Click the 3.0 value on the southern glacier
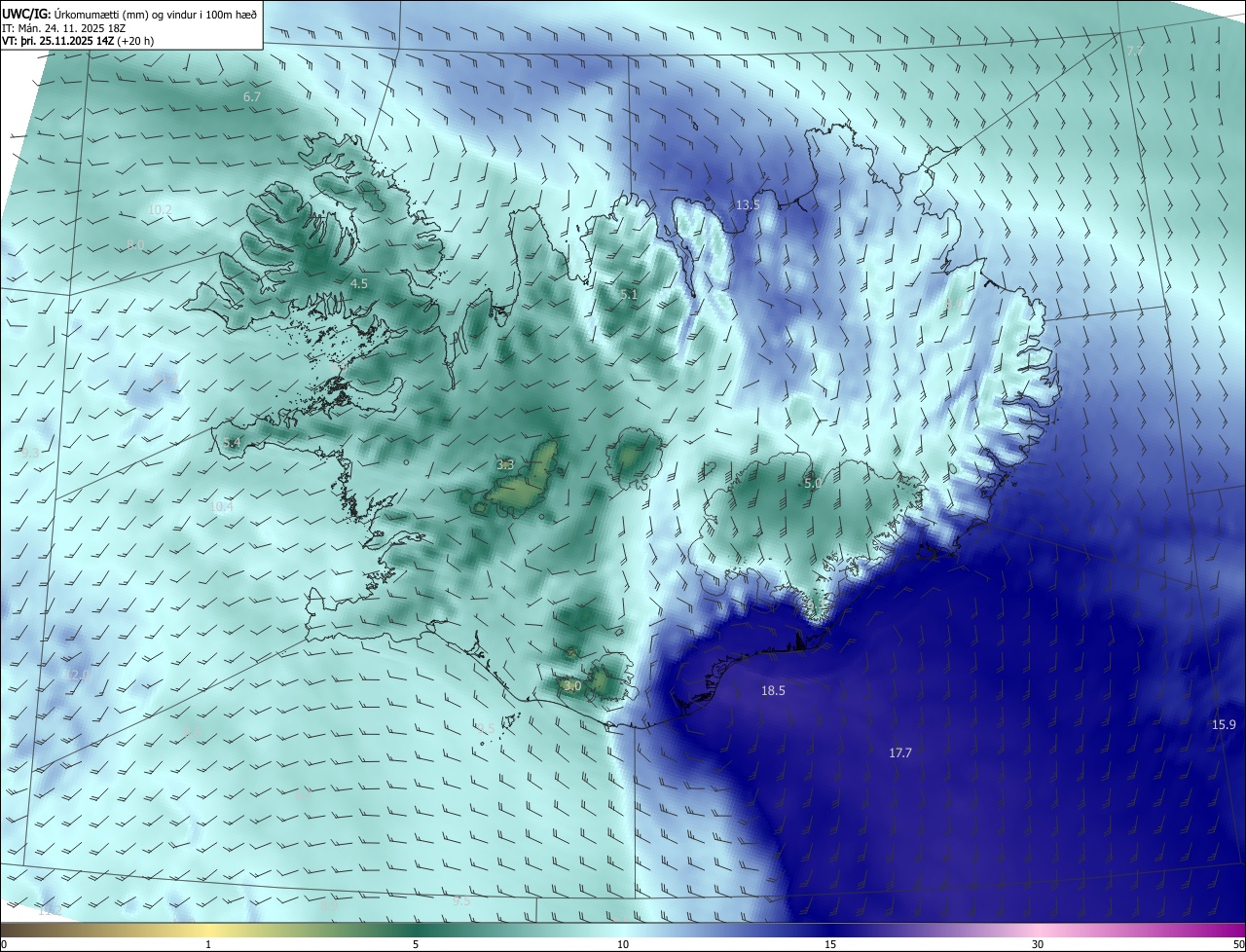Viewport: 1246px width, 952px height. pos(572,685)
